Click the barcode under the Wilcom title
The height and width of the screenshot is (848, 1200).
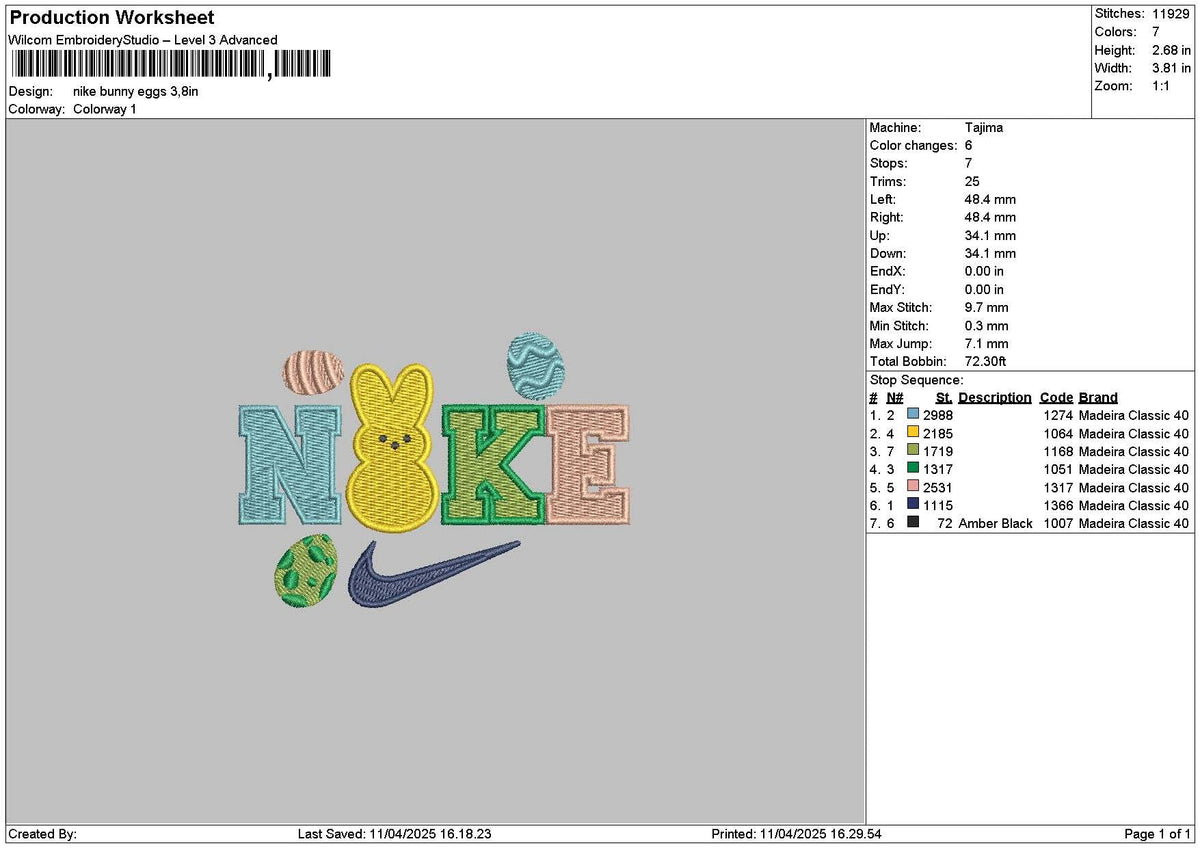(x=170, y=65)
